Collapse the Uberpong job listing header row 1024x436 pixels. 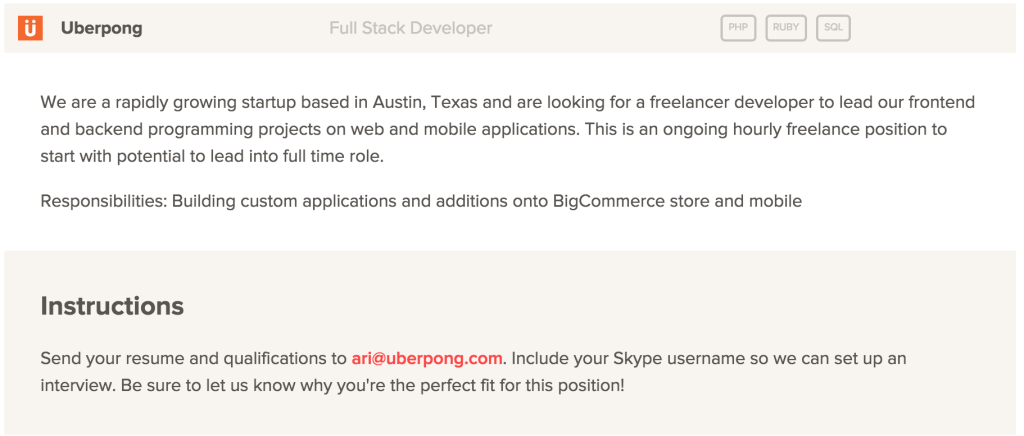click(x=512, y=28)
